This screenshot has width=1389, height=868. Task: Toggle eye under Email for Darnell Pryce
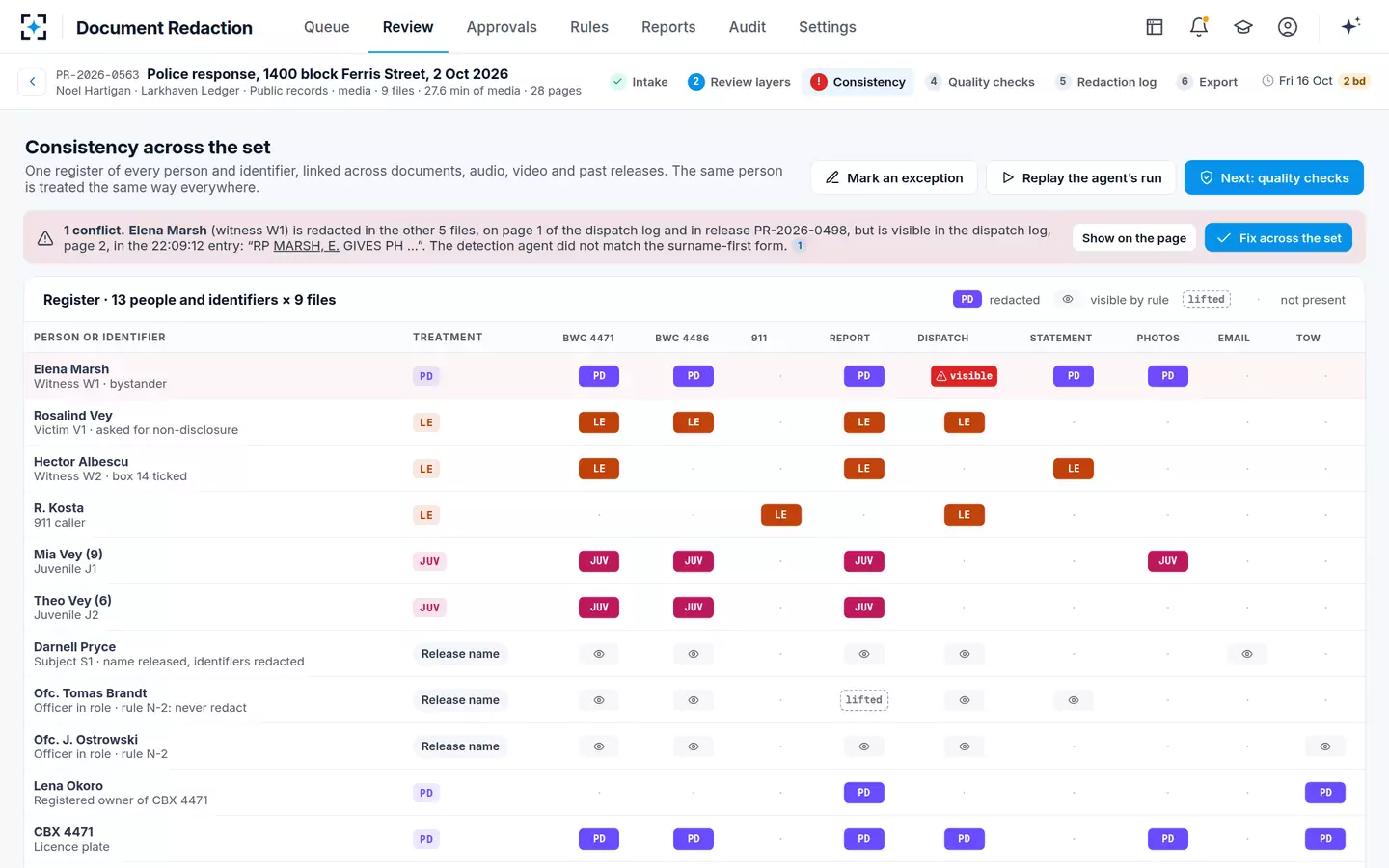pos(1246,654)
